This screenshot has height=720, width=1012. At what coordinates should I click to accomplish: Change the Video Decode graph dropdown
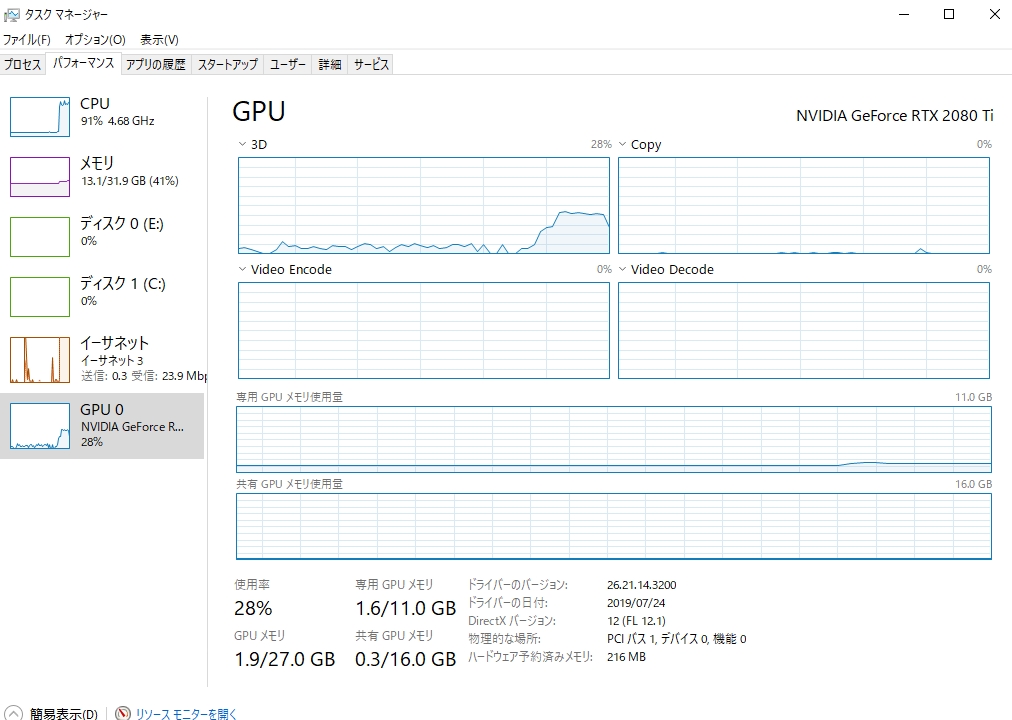coord(622,269)
